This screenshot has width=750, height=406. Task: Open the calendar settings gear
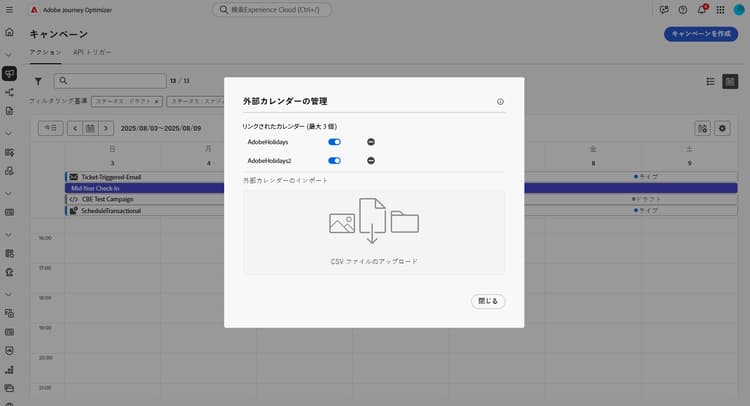722,128
